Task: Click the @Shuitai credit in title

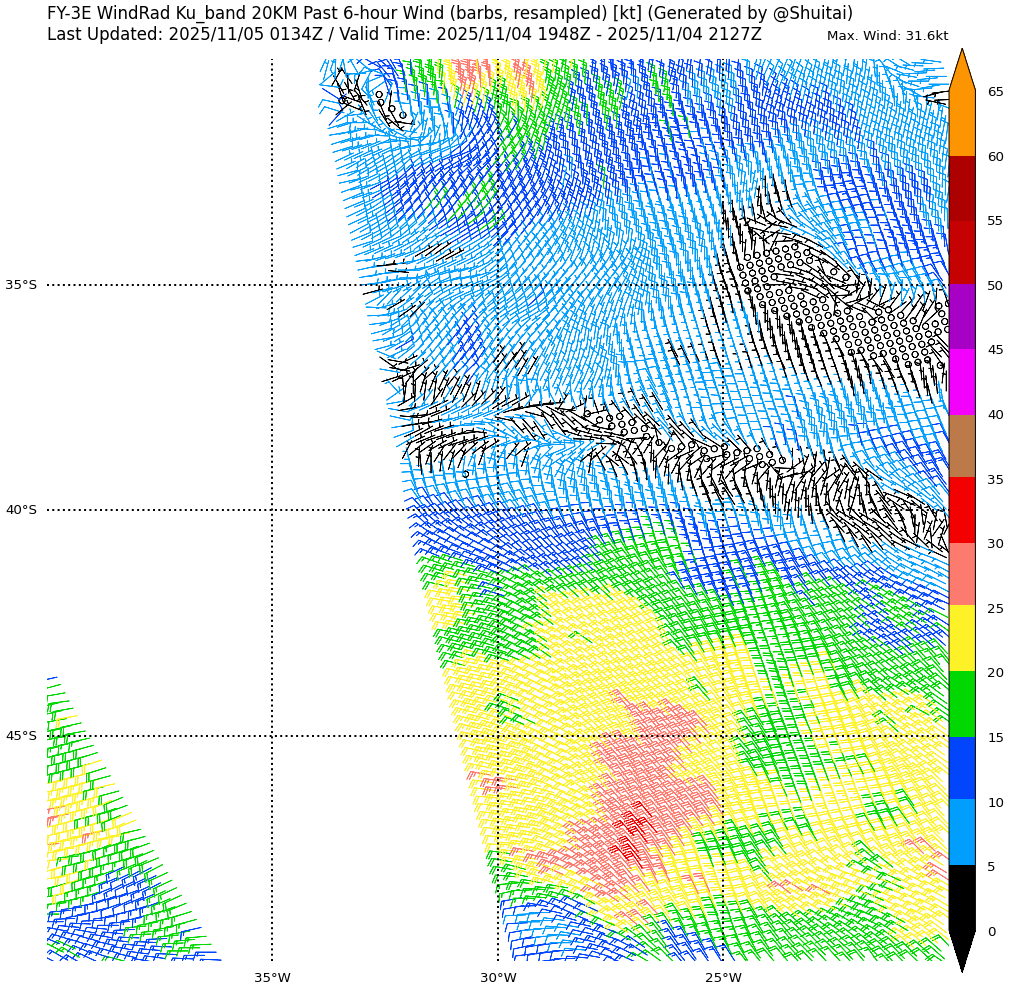Action: pyautogui.click(x=812, y=13)
